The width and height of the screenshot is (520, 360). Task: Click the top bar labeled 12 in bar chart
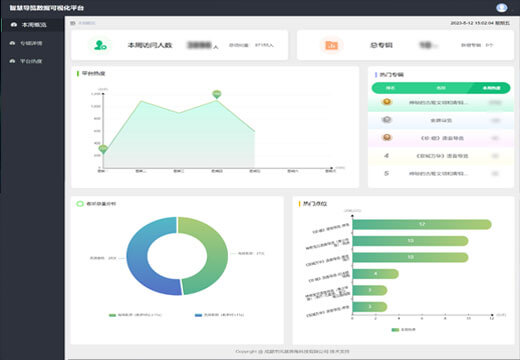click(x=422, y=224)
